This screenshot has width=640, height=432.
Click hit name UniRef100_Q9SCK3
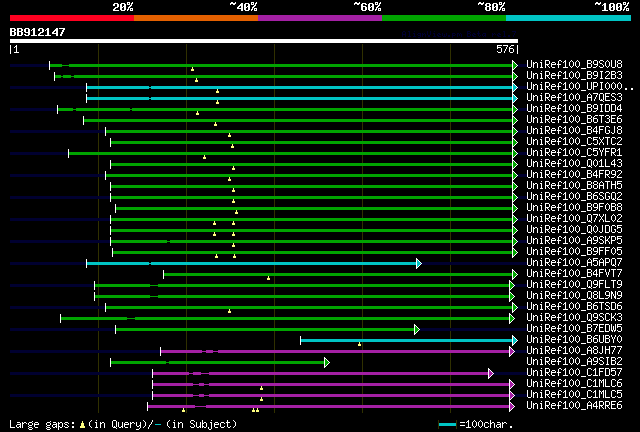coord(574,318)
